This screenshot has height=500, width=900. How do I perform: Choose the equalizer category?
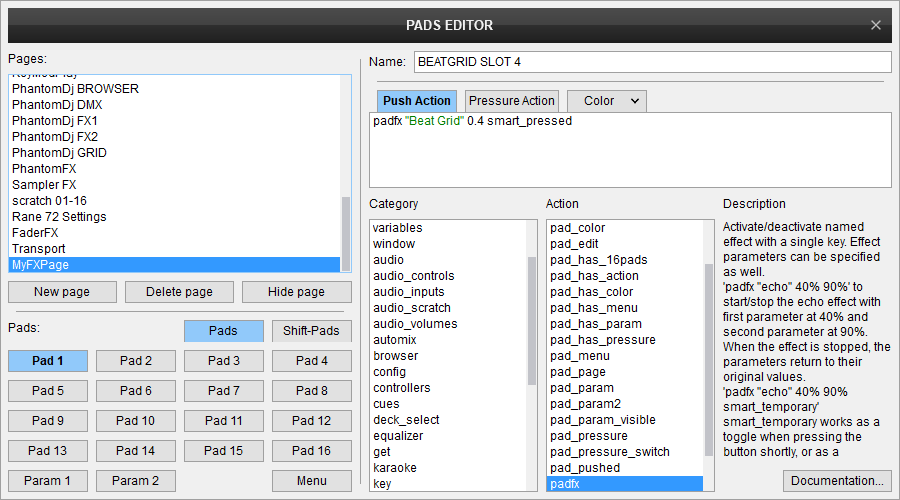[x=398, y=436]
